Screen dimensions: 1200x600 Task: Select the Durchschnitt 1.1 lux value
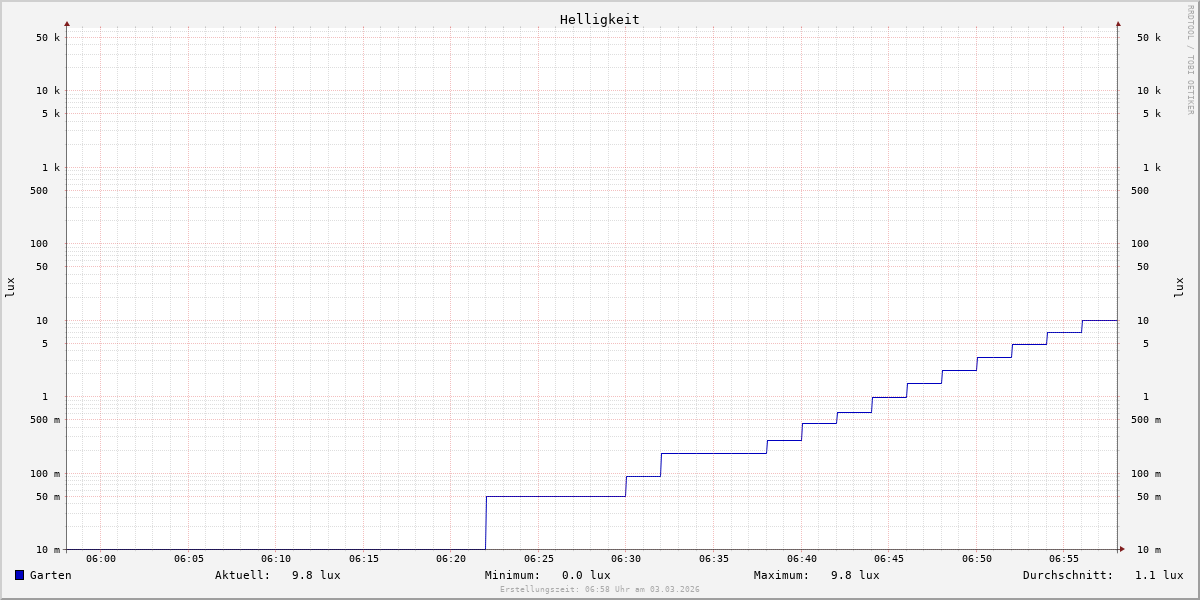point(1158,575)
